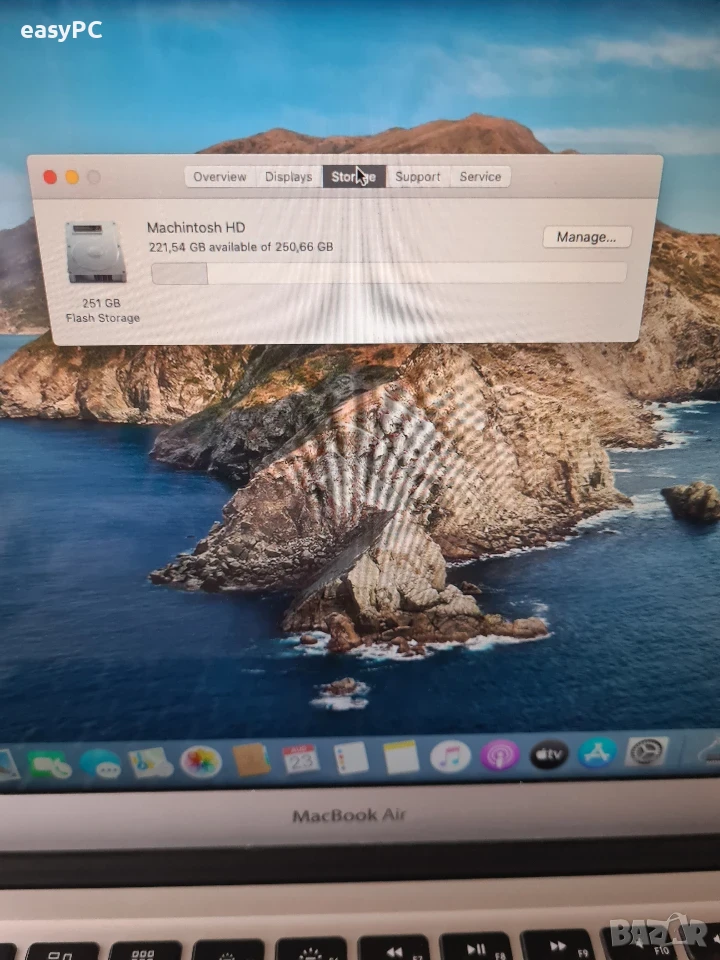
Task: Click the "Flash Storage" label
Action: click(103, 318)
